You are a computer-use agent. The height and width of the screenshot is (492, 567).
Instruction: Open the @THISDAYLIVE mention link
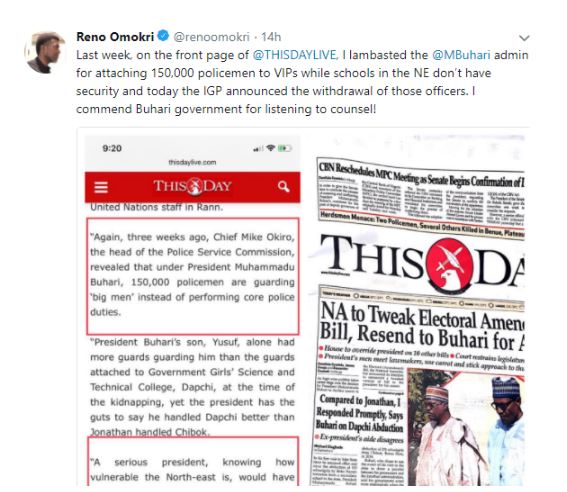click(295, 55)
